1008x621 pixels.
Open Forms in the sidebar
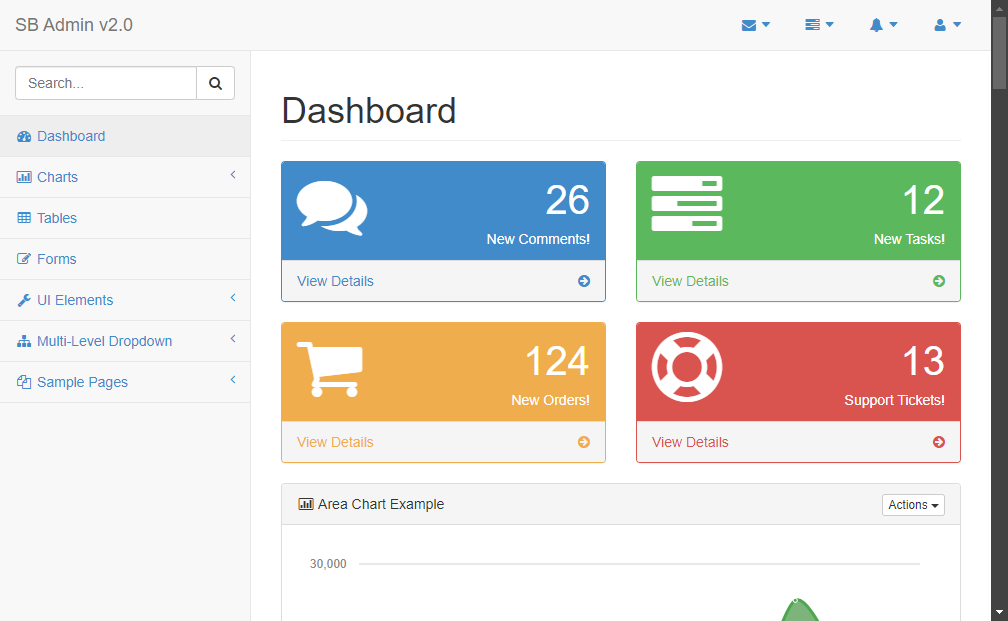tap(125, 259)
